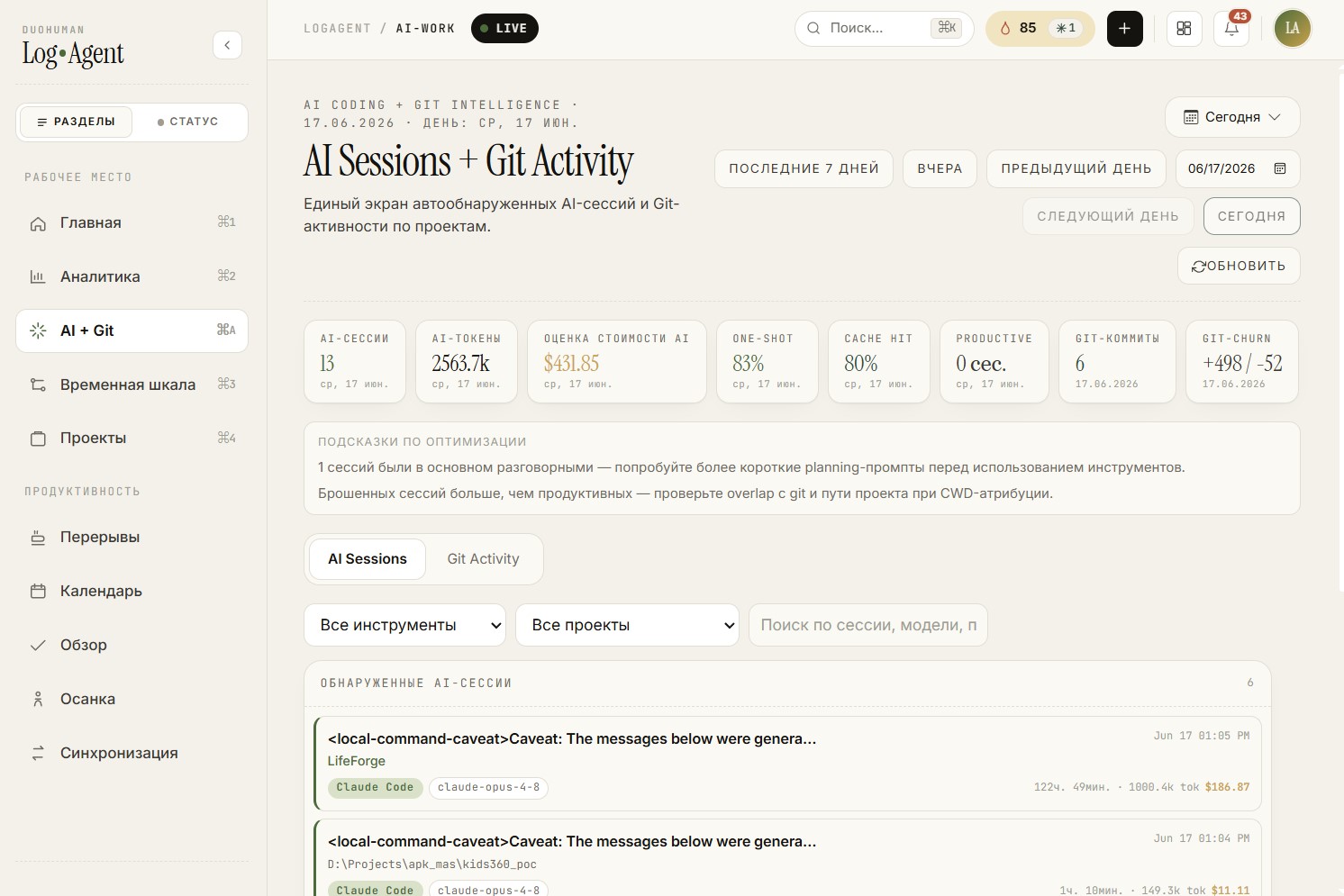
Task: Click the AI-WORK breadcrumb text
Action: tap(425, 29)
